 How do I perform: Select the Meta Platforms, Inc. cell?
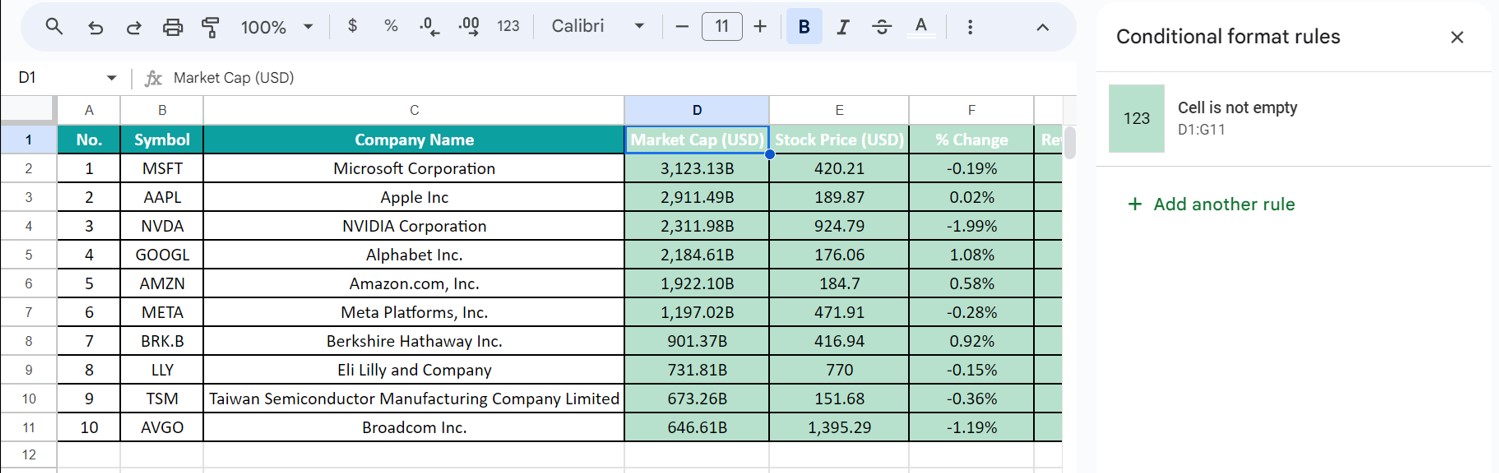(414, 312)
